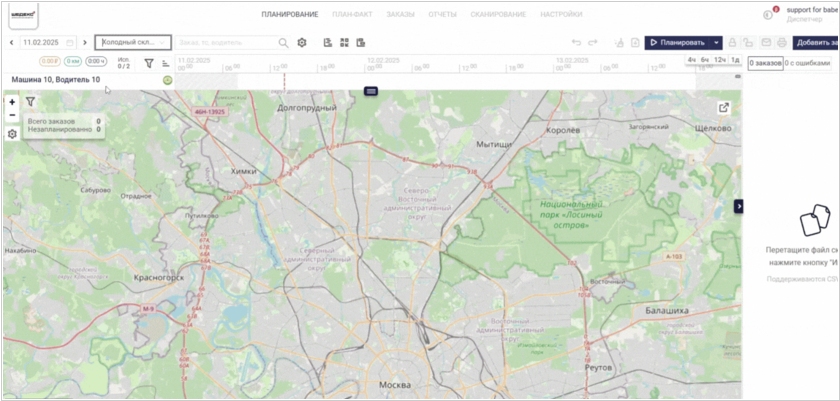This screenshot has width=840, height=401.
Task: Click the 0.00 ₽ cost badge
Action: point(50,62)
